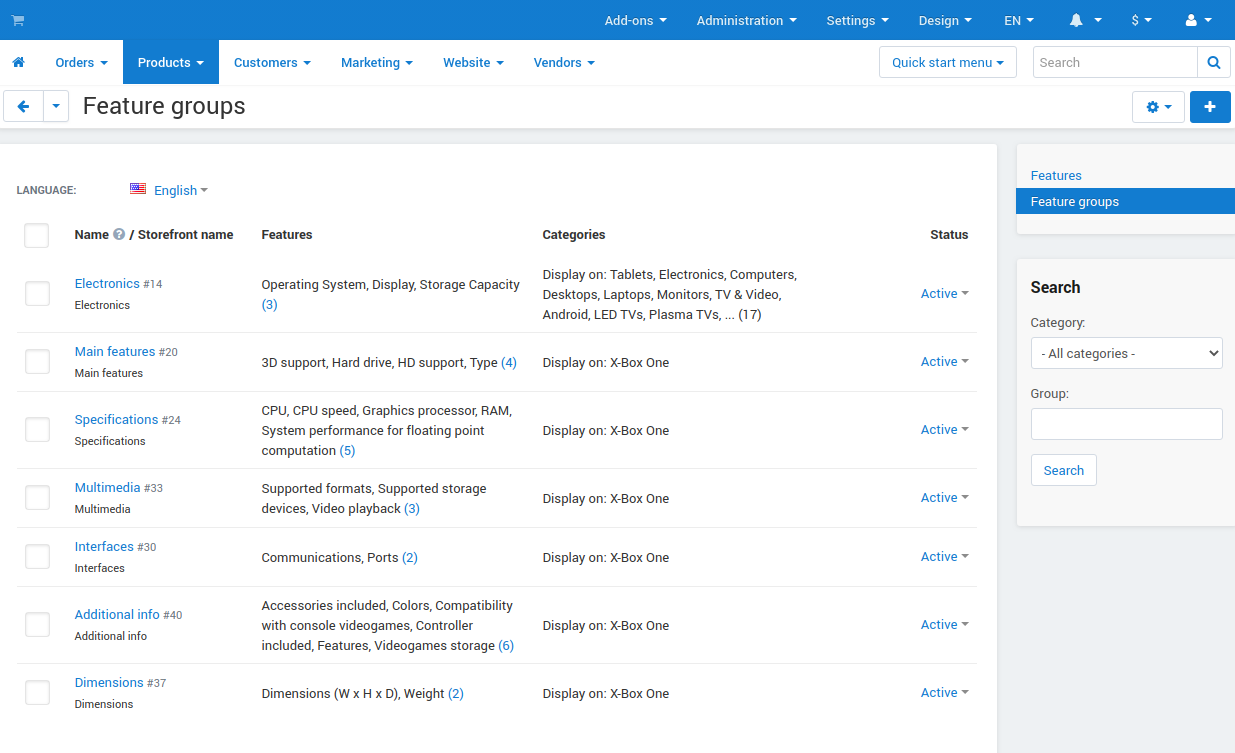1235x753 pixels.
Task: Open Additional info Active status dropdown
Action: pos(944,624)
